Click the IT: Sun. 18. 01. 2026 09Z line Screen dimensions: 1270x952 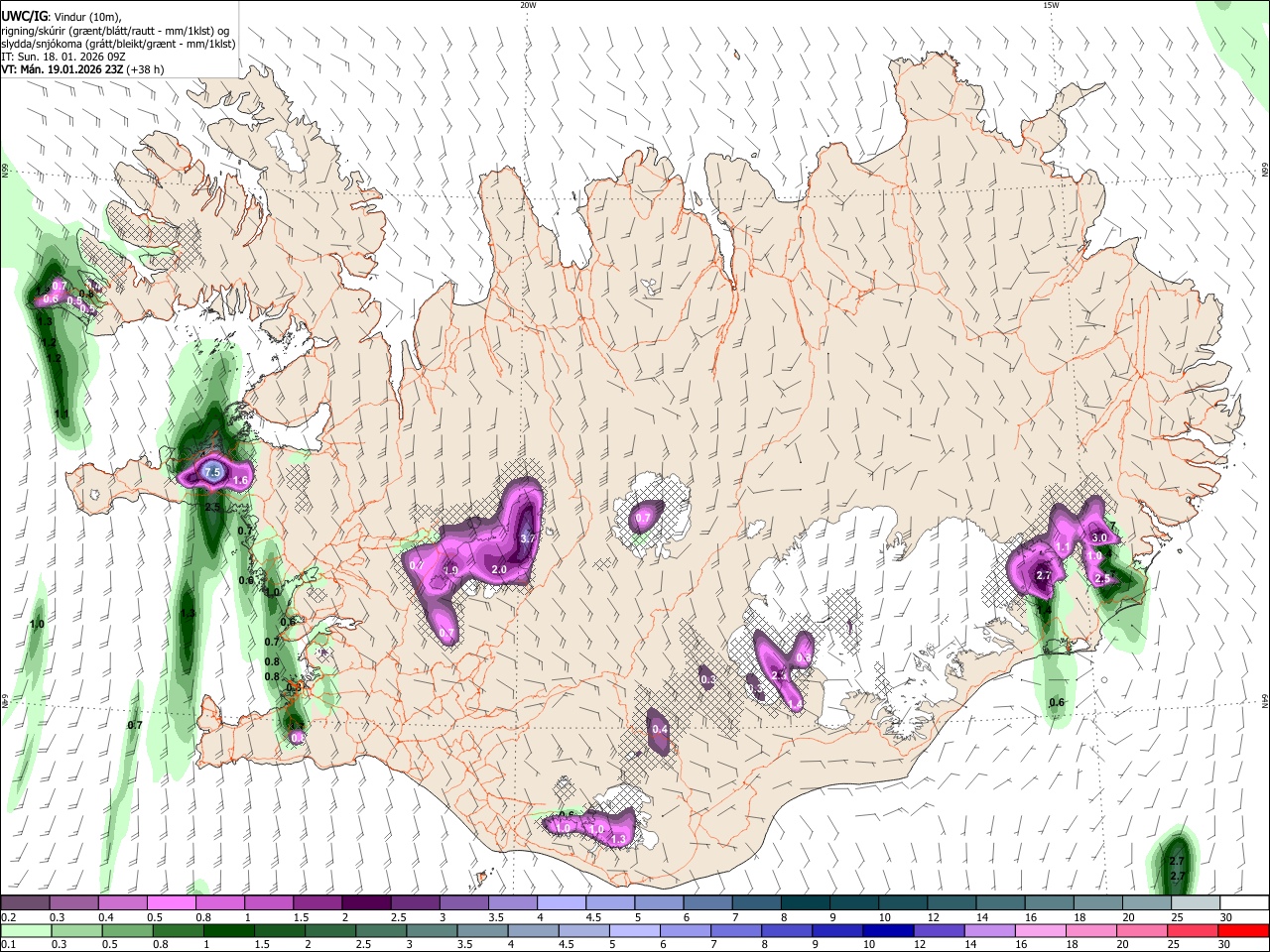(63, 57)
